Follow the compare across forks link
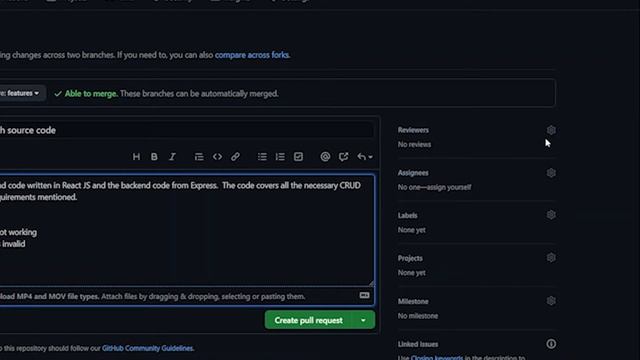The image size is (640, 360). point(252,55)
